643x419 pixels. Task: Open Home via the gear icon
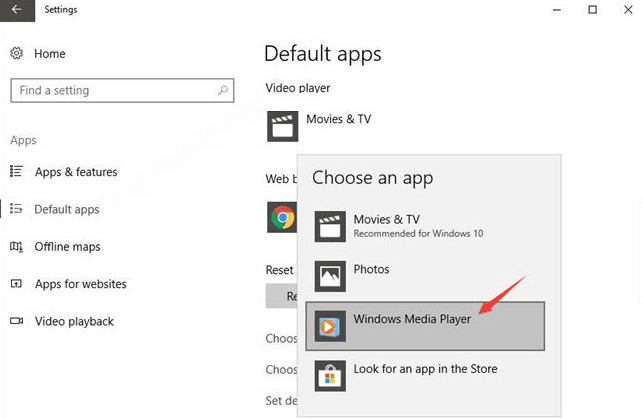pos(16,53)
